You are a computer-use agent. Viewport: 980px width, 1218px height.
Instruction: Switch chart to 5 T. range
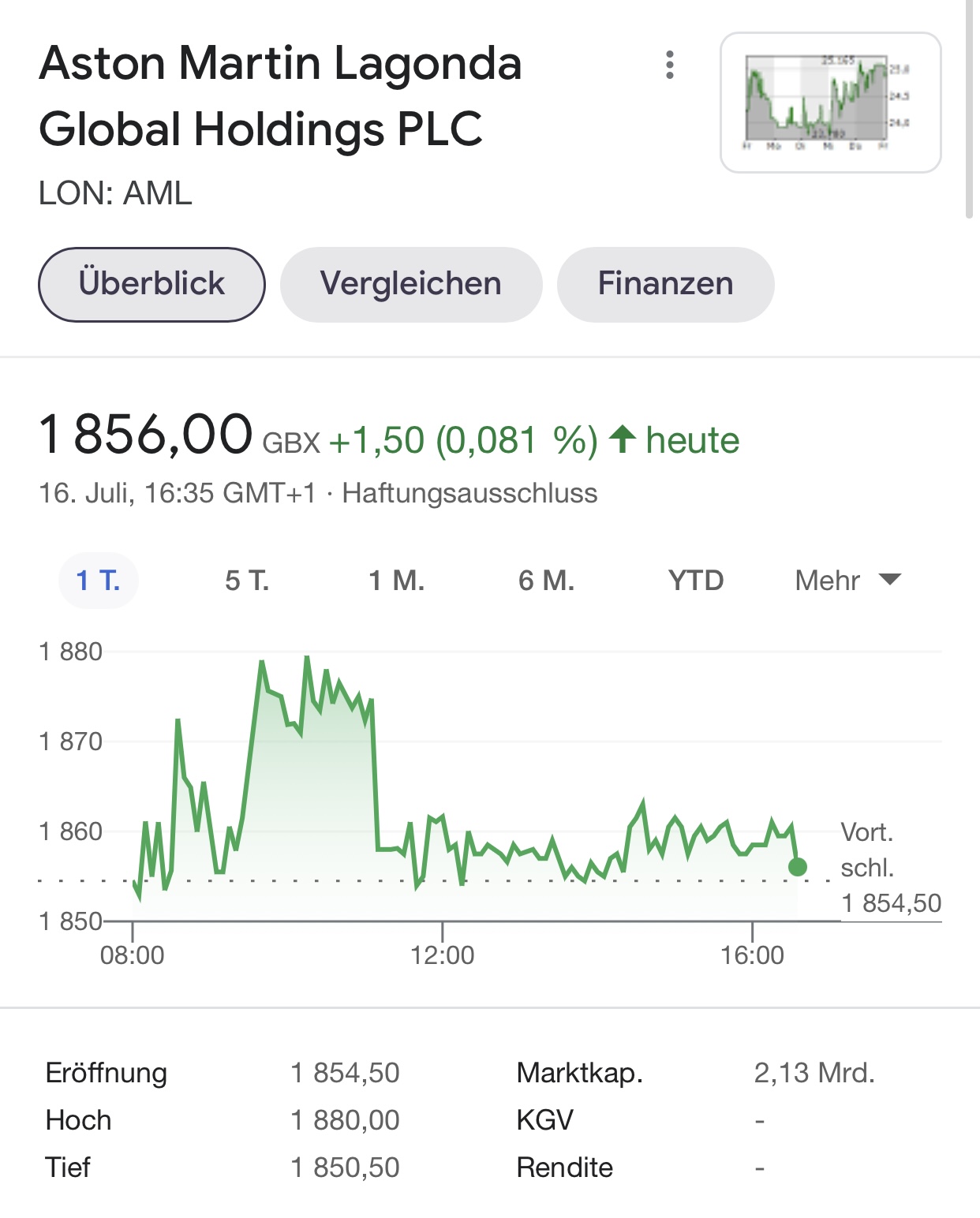[247, 581]
